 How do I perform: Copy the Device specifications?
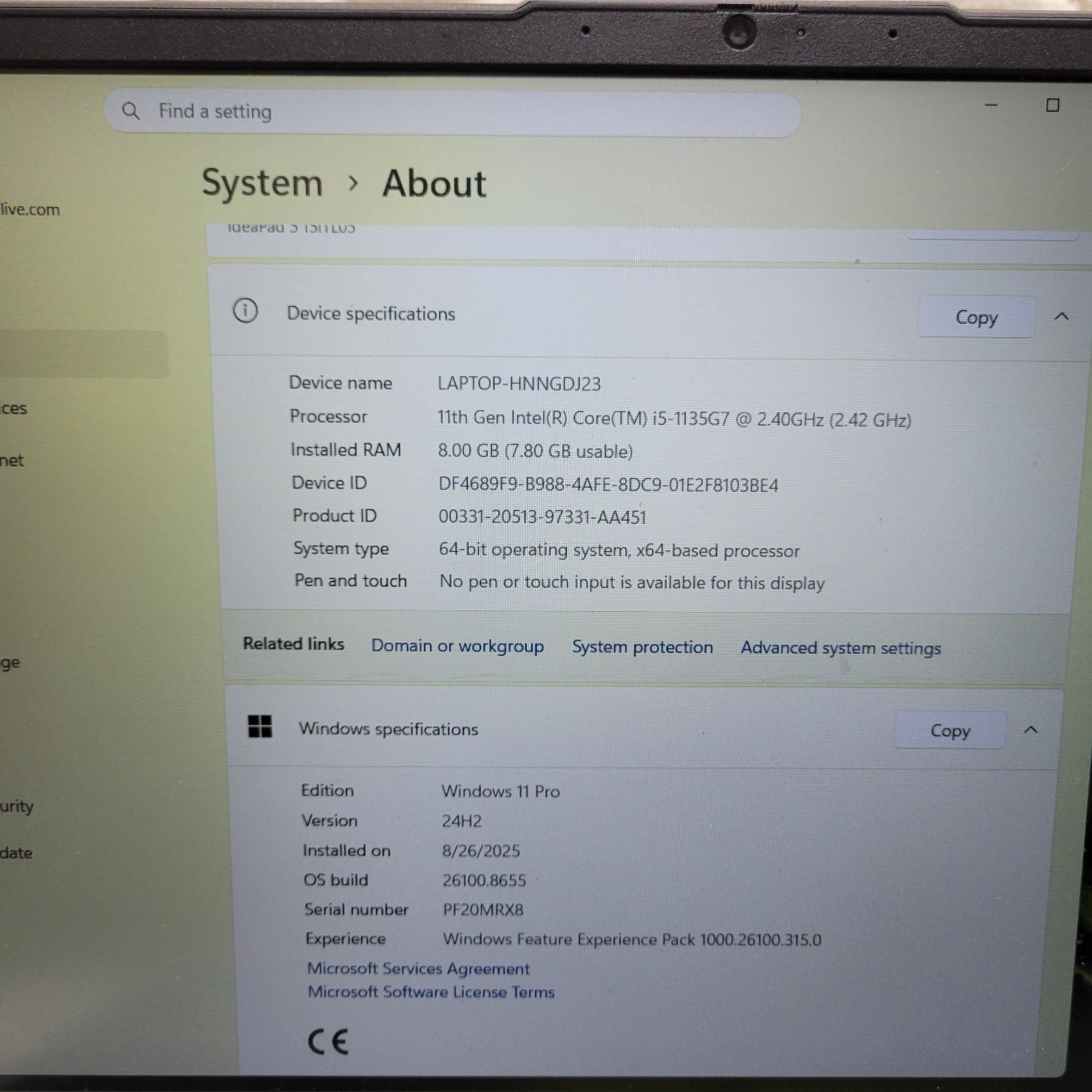pos(976,317)
